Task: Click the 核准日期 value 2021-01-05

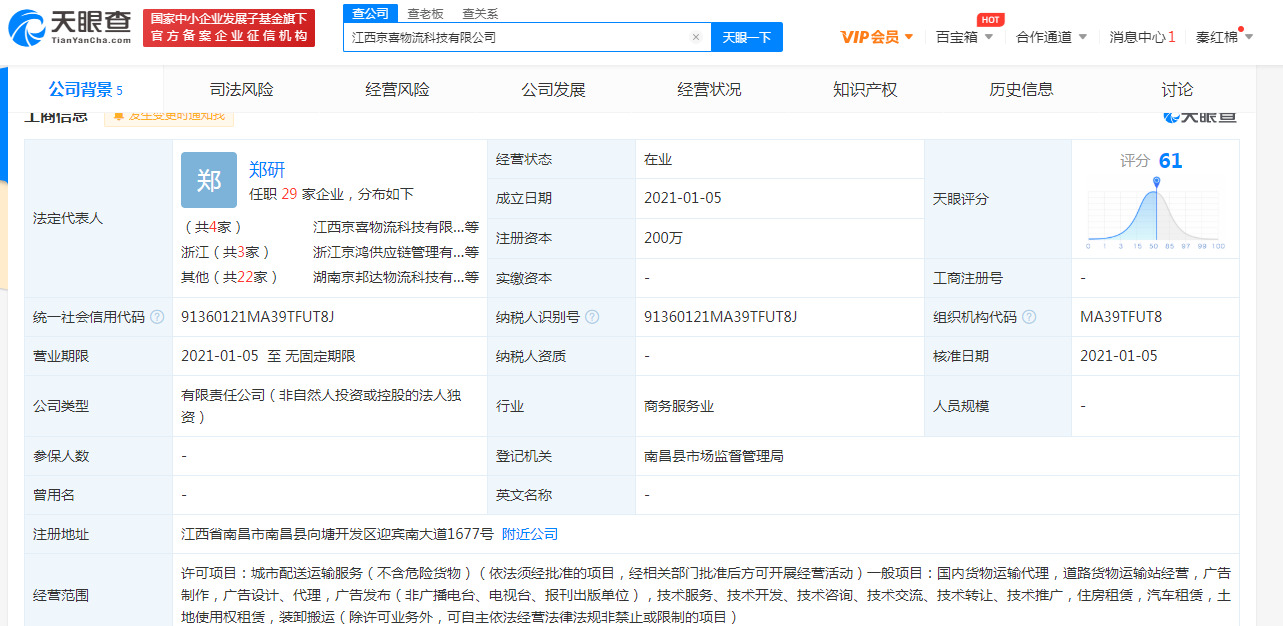Action: 1119,356
